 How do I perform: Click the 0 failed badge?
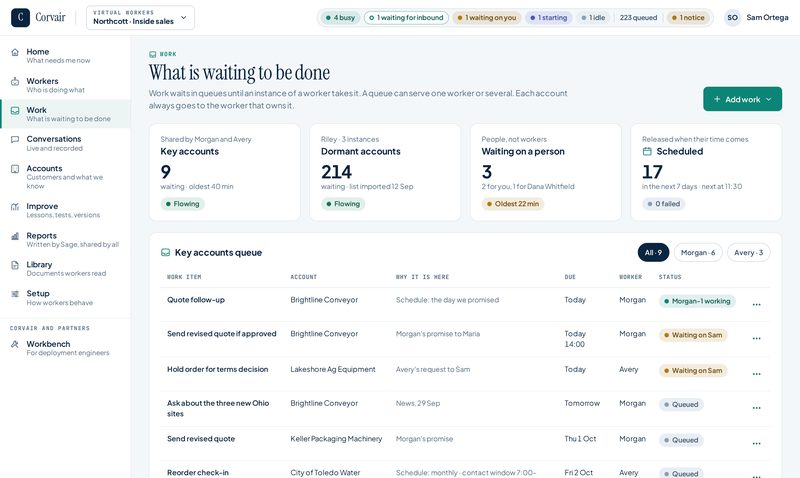pyautogui.click(x=664, y=204)
